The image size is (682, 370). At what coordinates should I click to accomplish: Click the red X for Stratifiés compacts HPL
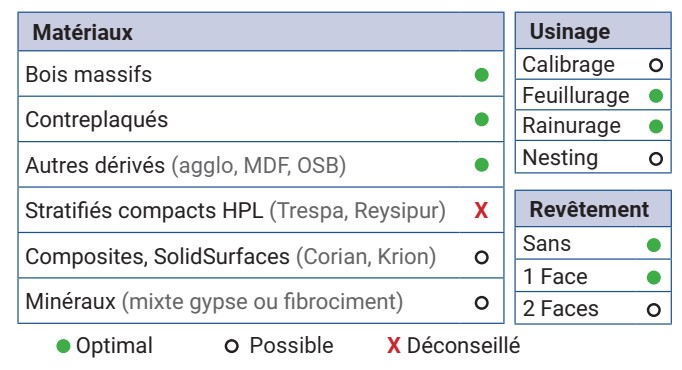click(x=481, y=210)
